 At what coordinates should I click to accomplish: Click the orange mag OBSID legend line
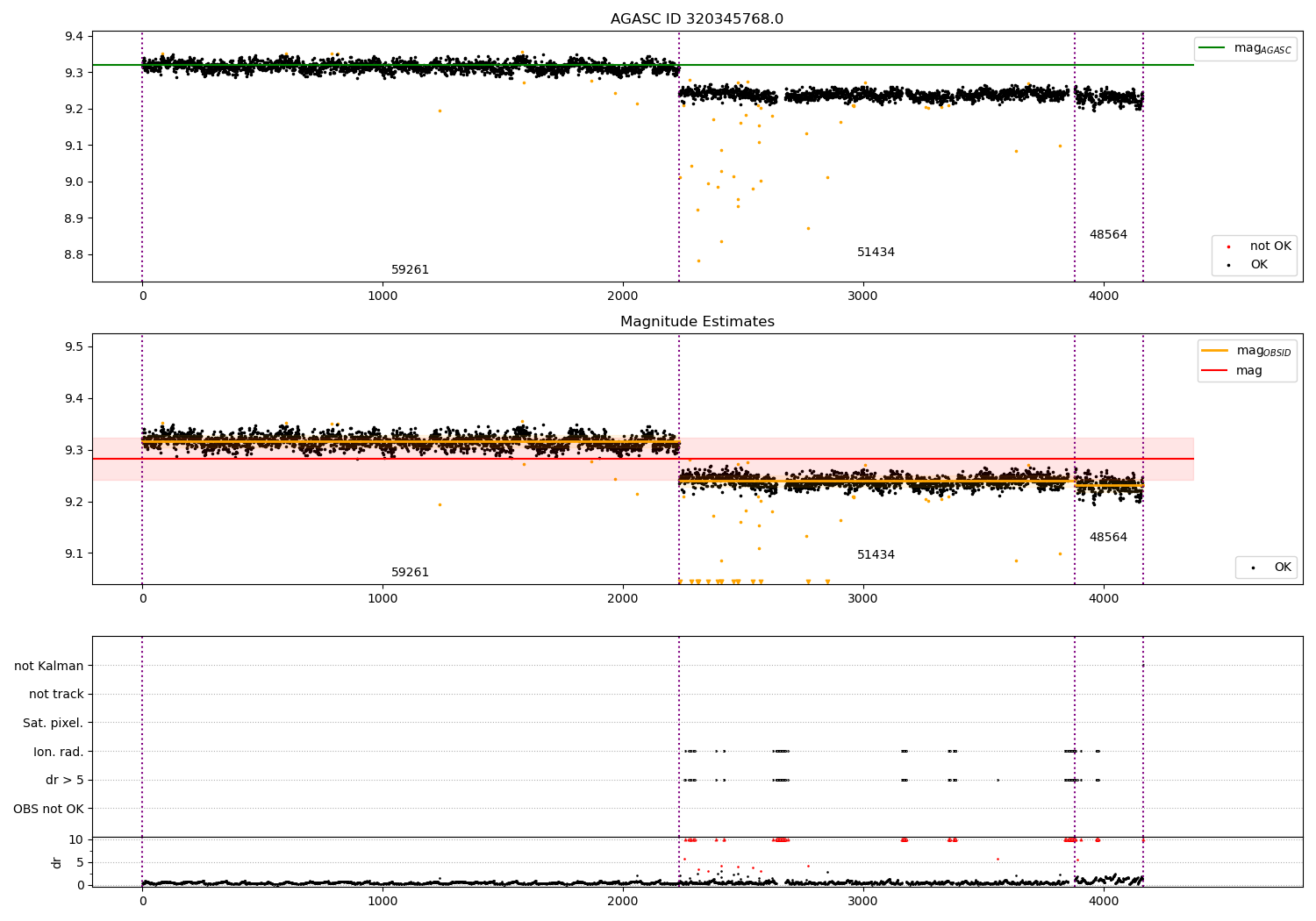click(1215, 351)
